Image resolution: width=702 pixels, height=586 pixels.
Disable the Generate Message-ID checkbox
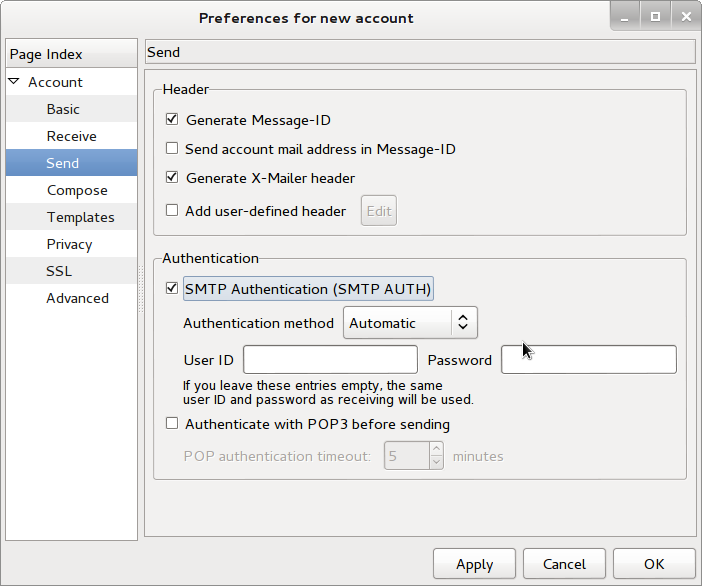click(x=172, y=120)
